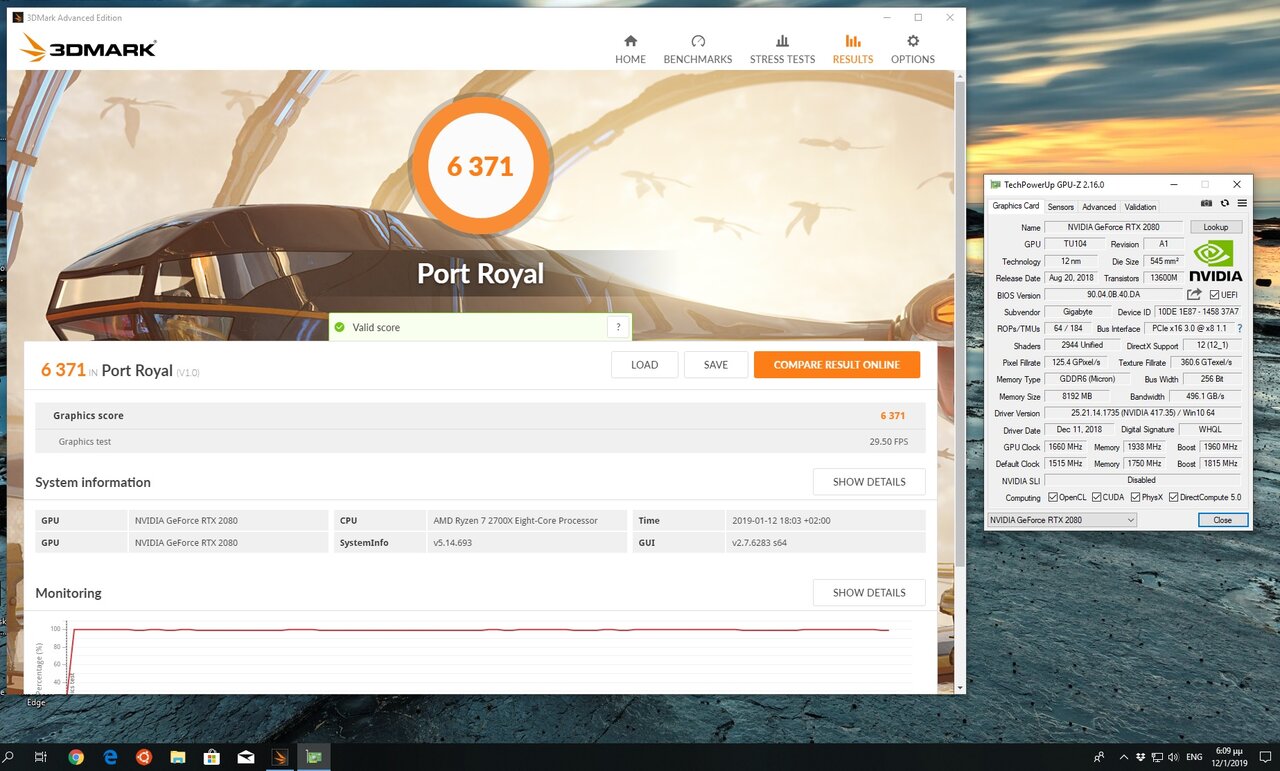Toggle the PhysX checkbox

click(x=1136, y=497)
